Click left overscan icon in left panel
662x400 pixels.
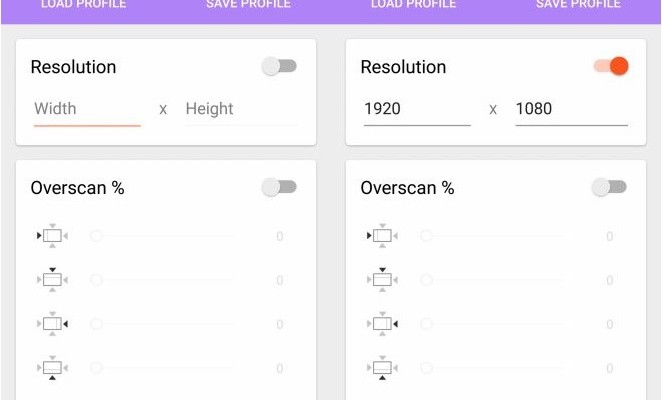click(52, 236)
